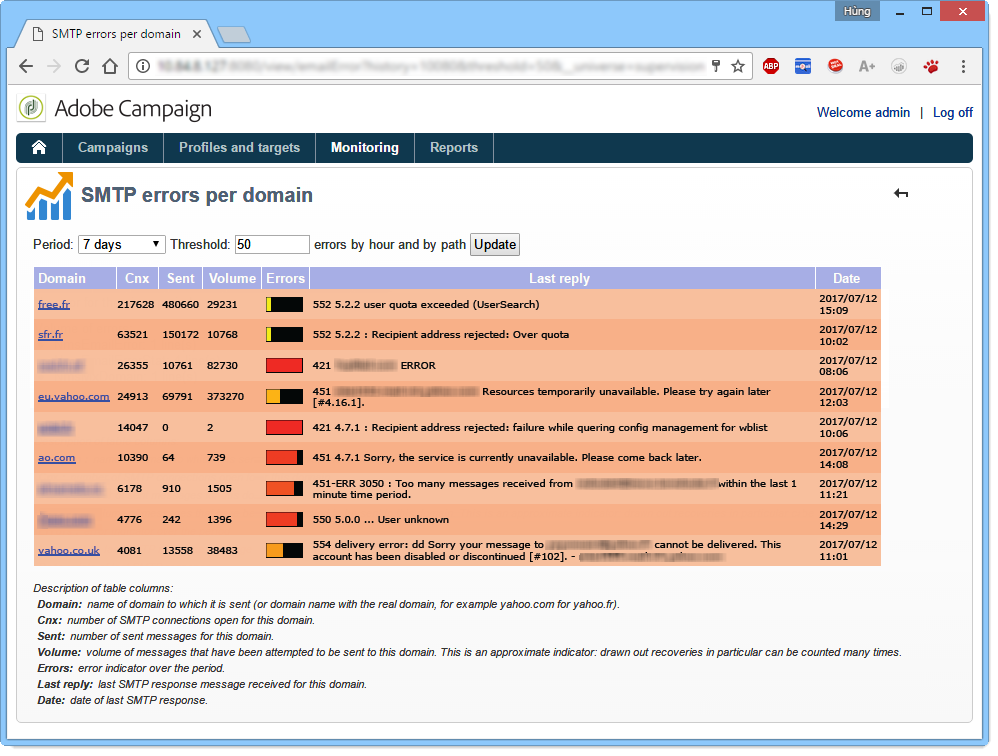
Task: Open the Campaigns tab
Action: (x=113, y=148)
